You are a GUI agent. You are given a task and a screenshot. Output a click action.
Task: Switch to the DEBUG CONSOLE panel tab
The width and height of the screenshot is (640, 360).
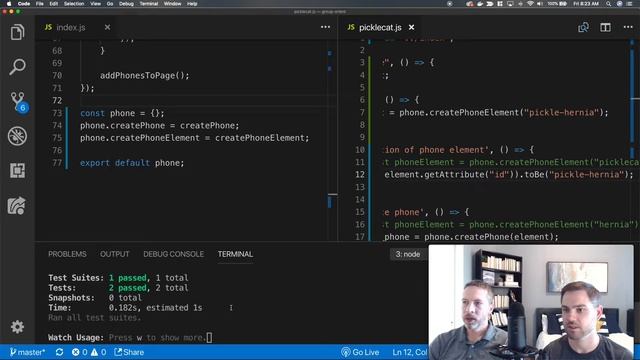[173, 254]
